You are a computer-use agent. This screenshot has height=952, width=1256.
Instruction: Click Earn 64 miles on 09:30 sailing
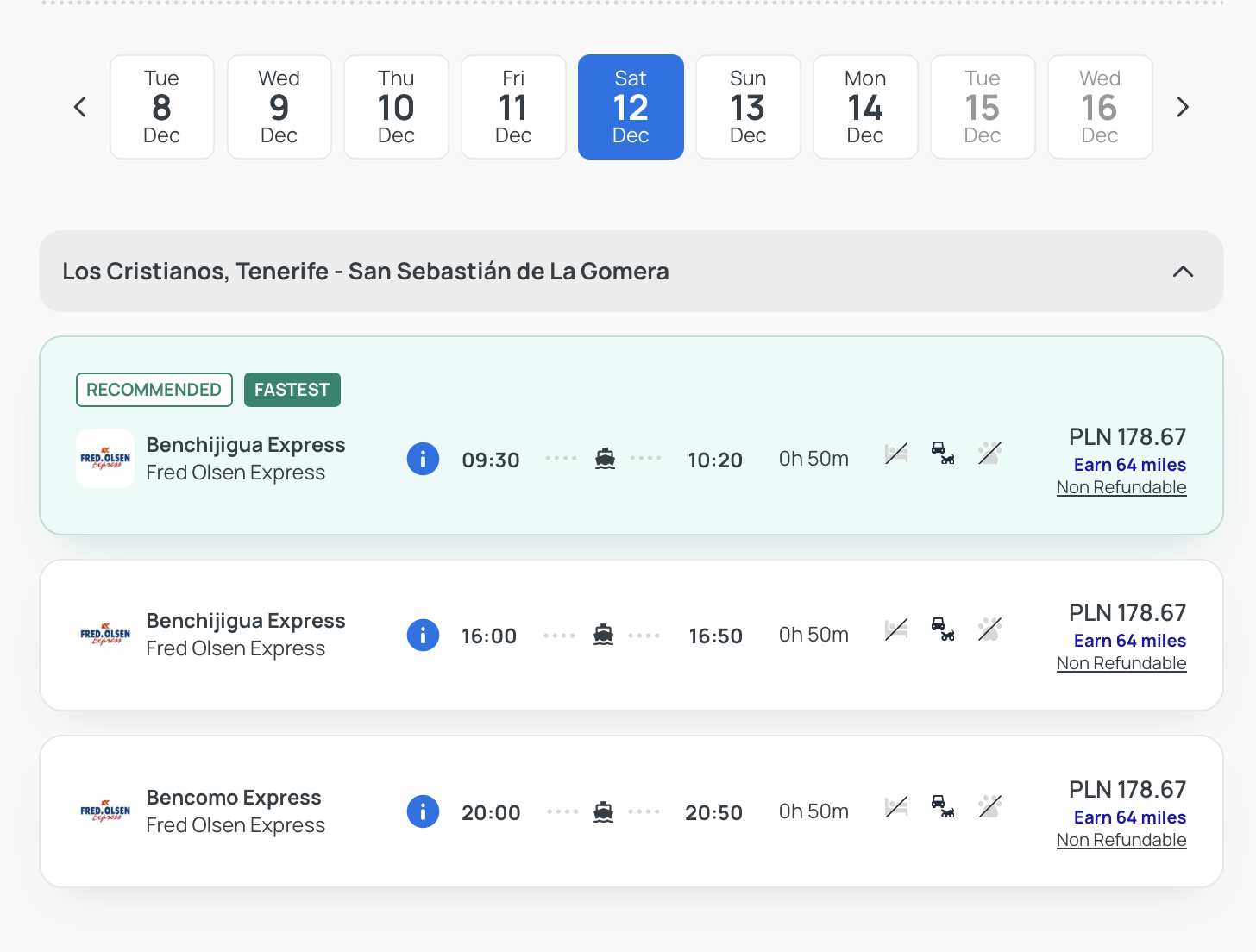coord(1130,465)
